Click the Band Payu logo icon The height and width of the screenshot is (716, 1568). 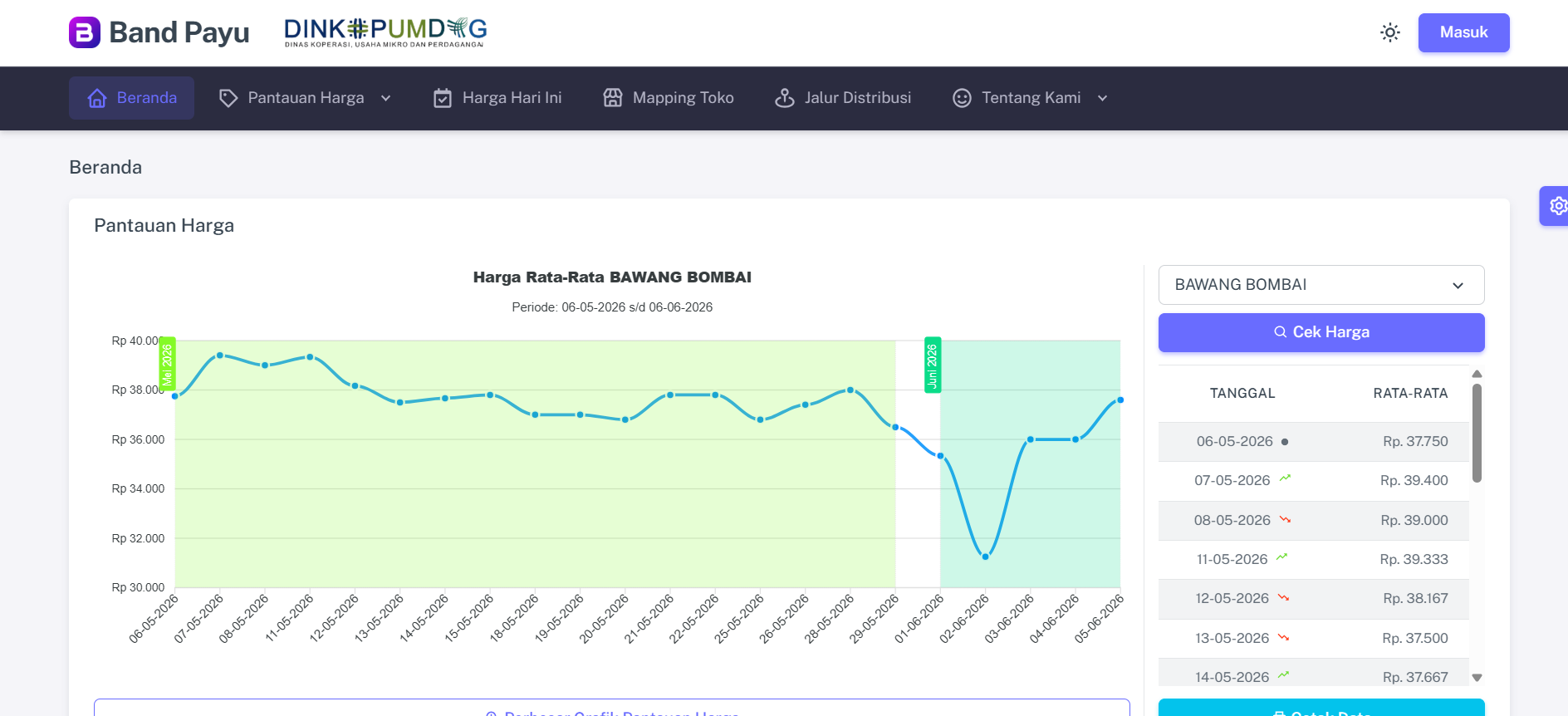[85, 32]
